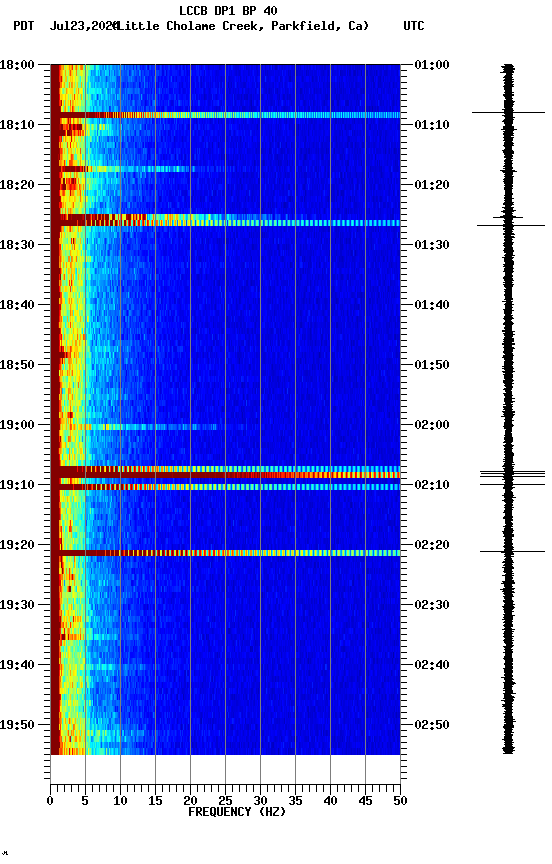This screenshot has height=864, width=552.
Task: Click the 18:10 PDT time label
Action: 17,125
